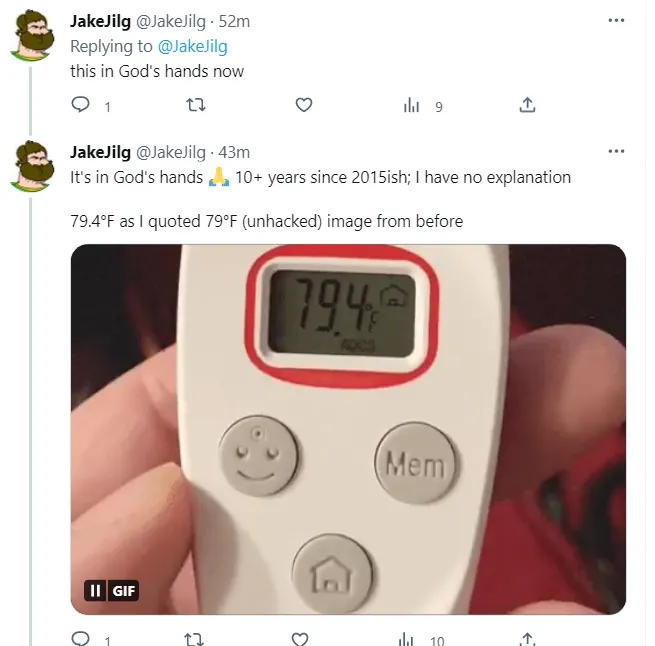655x646 pixels.
Task: Like the thermometer GIF tweet
Action: [299, 638]
